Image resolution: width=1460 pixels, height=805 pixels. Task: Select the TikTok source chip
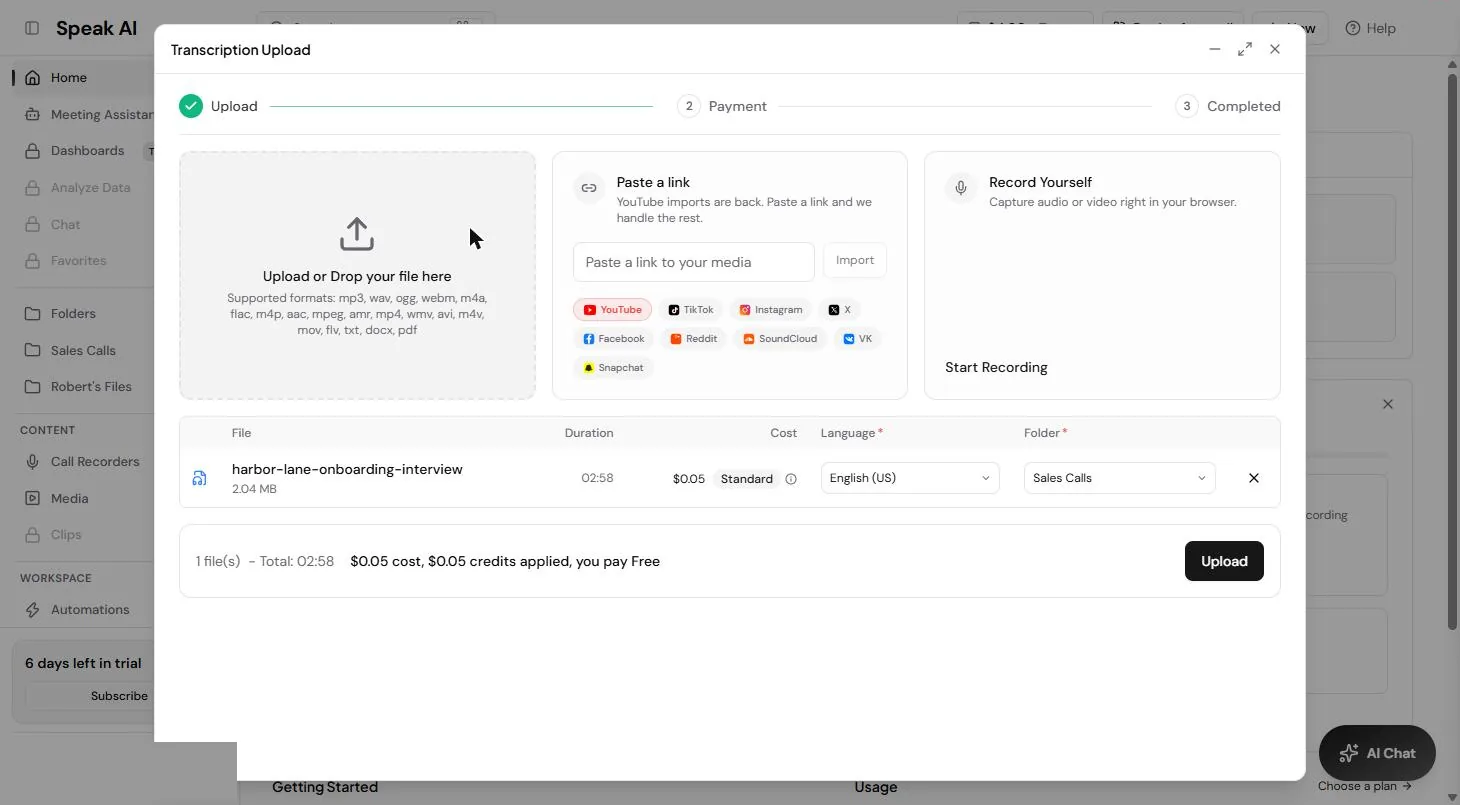coord(691,310)
